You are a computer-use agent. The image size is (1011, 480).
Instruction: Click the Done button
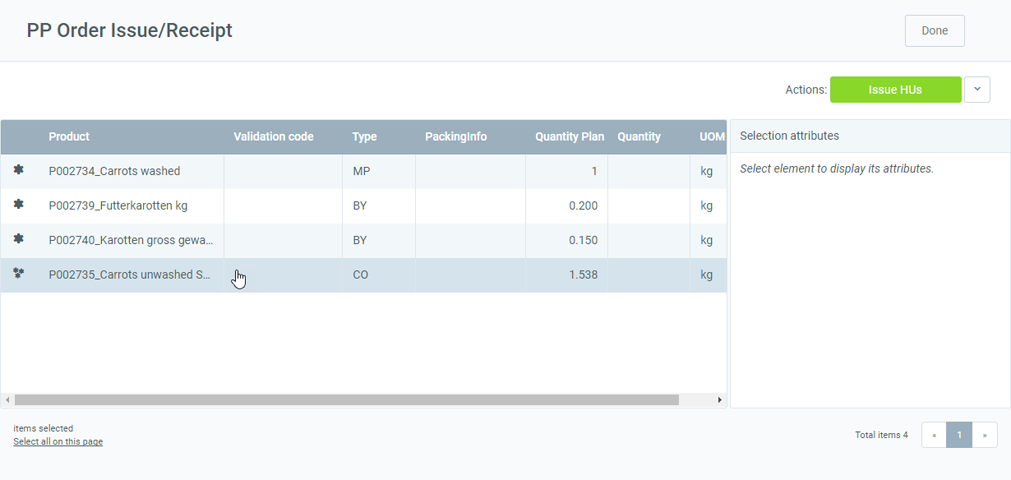point(934,31)
